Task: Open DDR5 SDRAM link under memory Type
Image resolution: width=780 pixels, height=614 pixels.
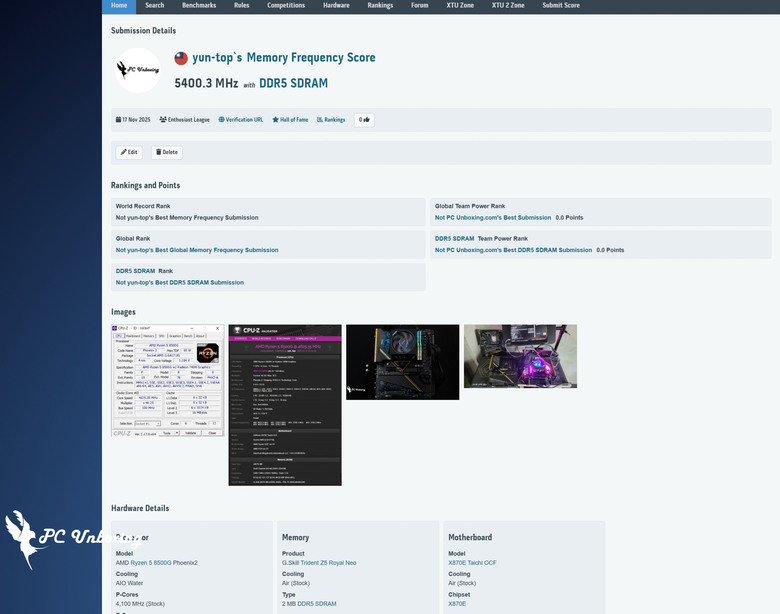Action: pyautogui.click(x=317, y=604)
